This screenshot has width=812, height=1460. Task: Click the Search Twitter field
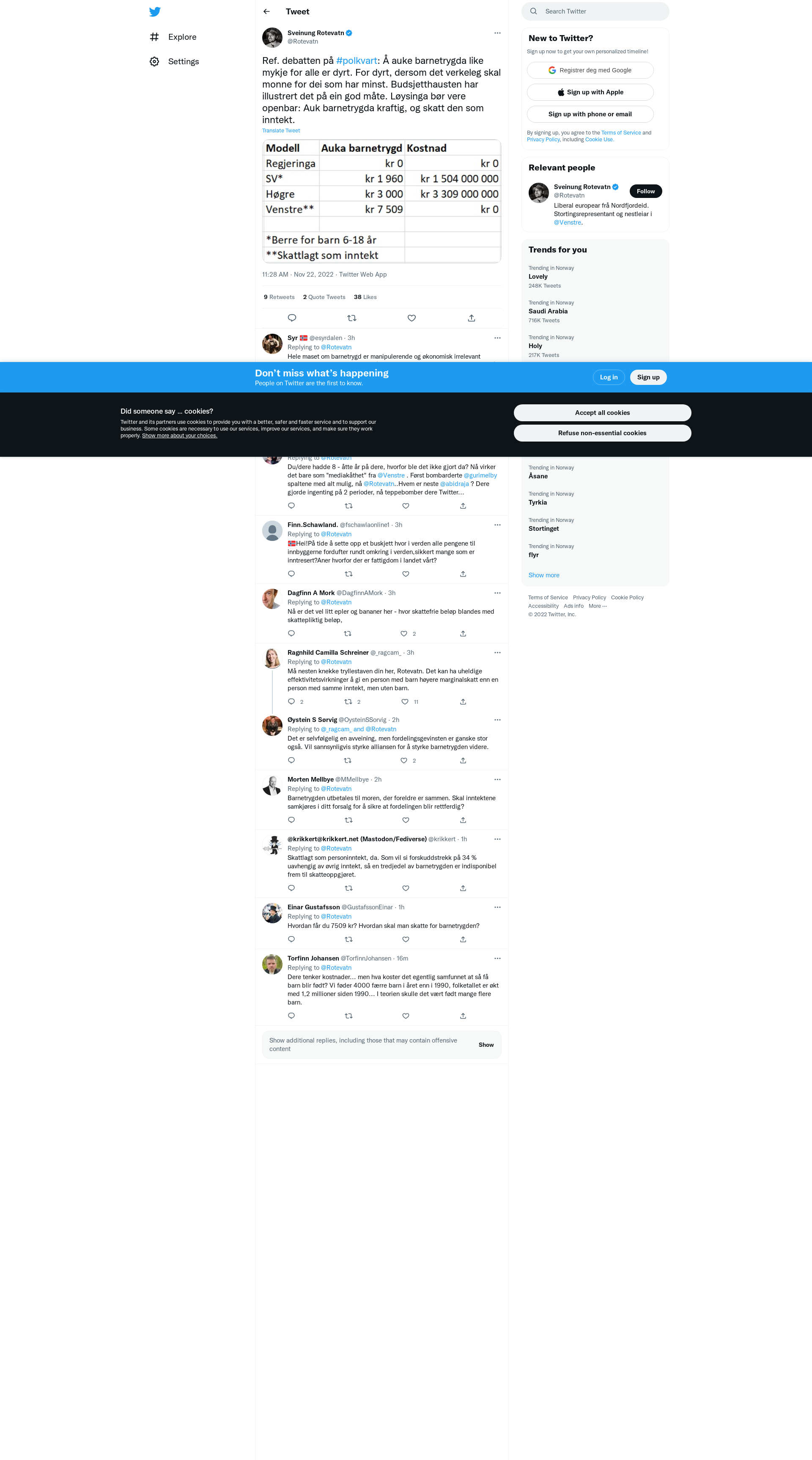coord(595,11)
